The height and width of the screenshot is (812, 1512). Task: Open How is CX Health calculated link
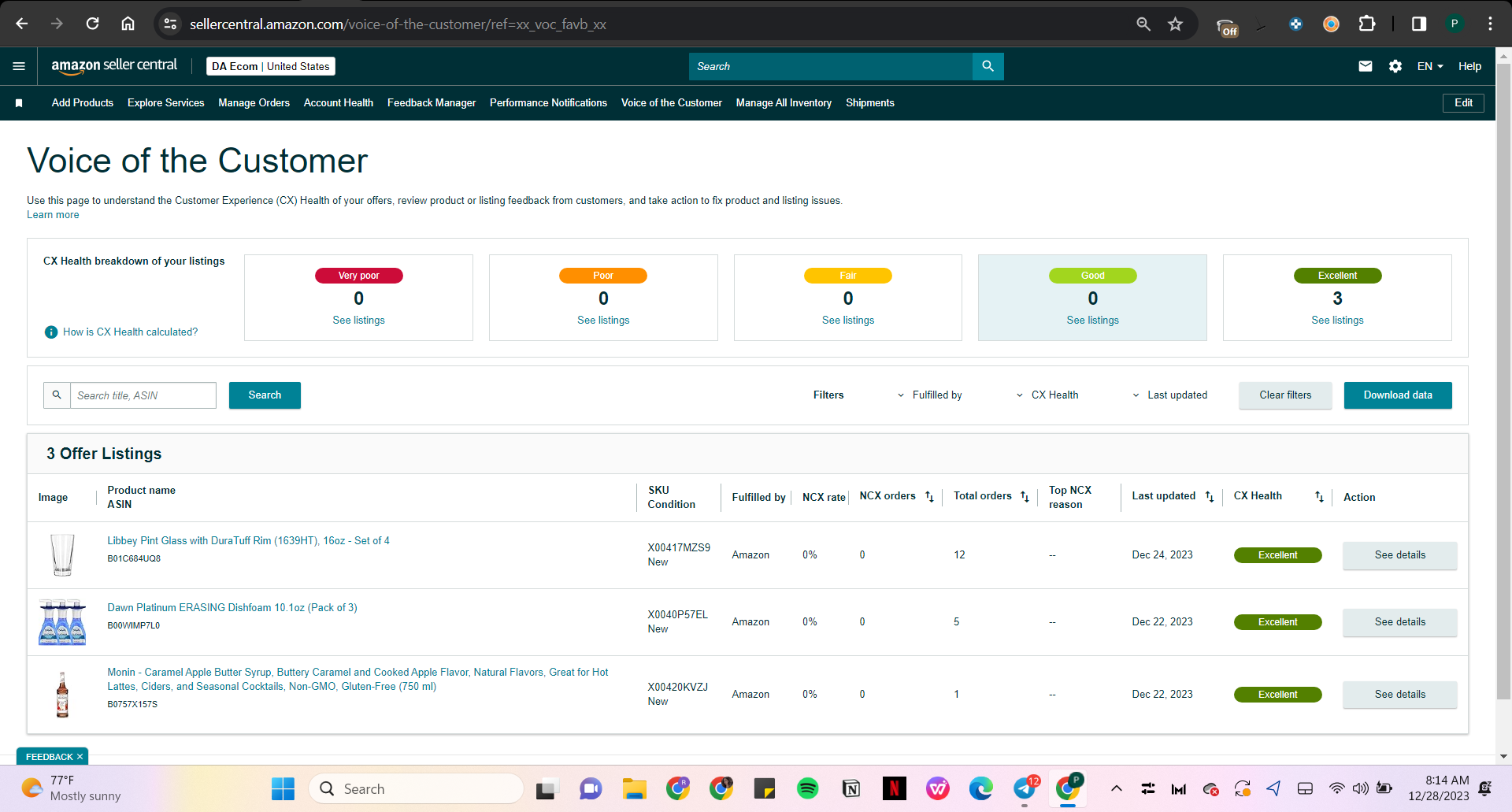(x=131, y=332)
